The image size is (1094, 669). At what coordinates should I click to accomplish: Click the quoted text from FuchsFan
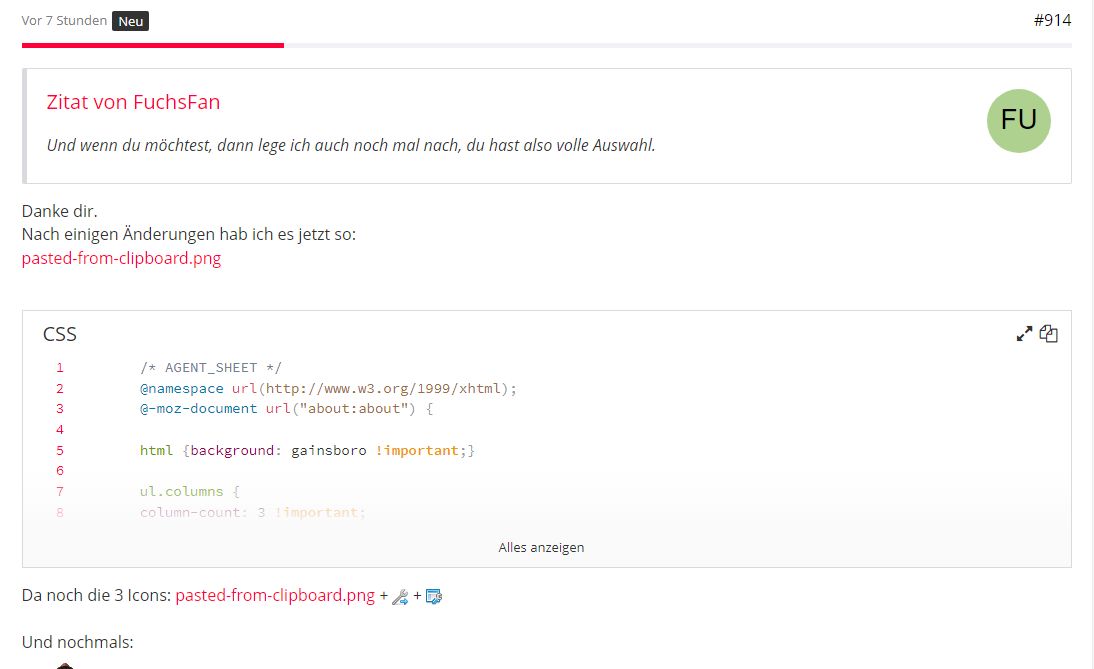351,145
